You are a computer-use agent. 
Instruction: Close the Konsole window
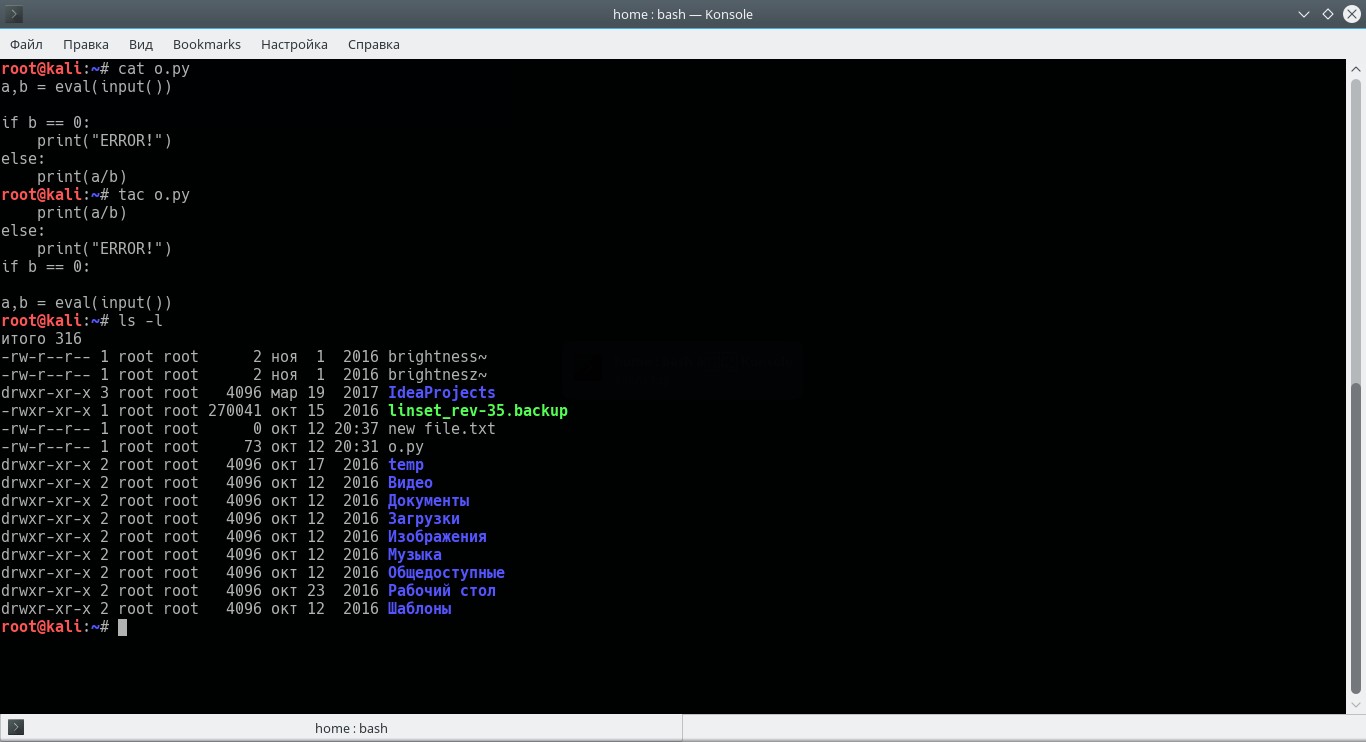tap(1350, 14)
